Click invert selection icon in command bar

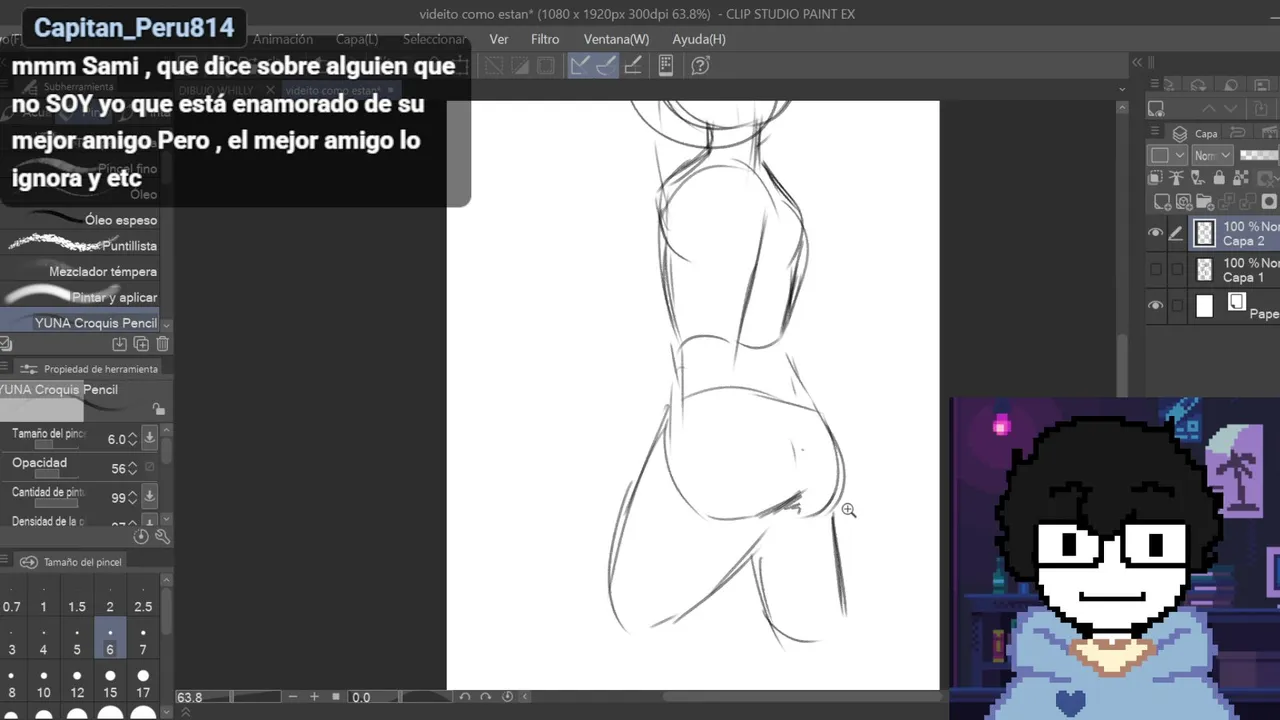(x=519, y=66)
